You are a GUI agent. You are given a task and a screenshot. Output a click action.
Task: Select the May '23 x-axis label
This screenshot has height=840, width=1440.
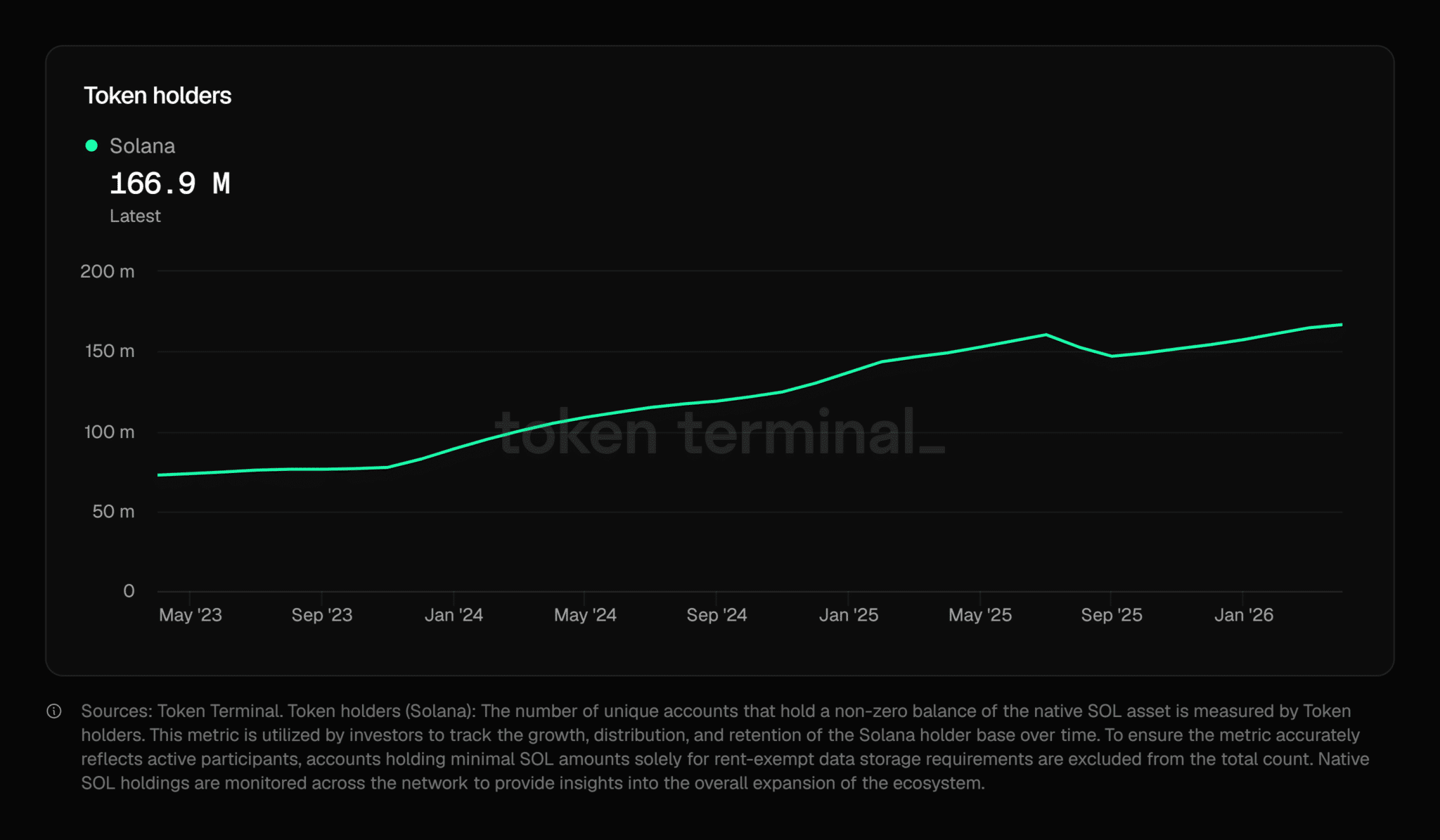(191, 615)
